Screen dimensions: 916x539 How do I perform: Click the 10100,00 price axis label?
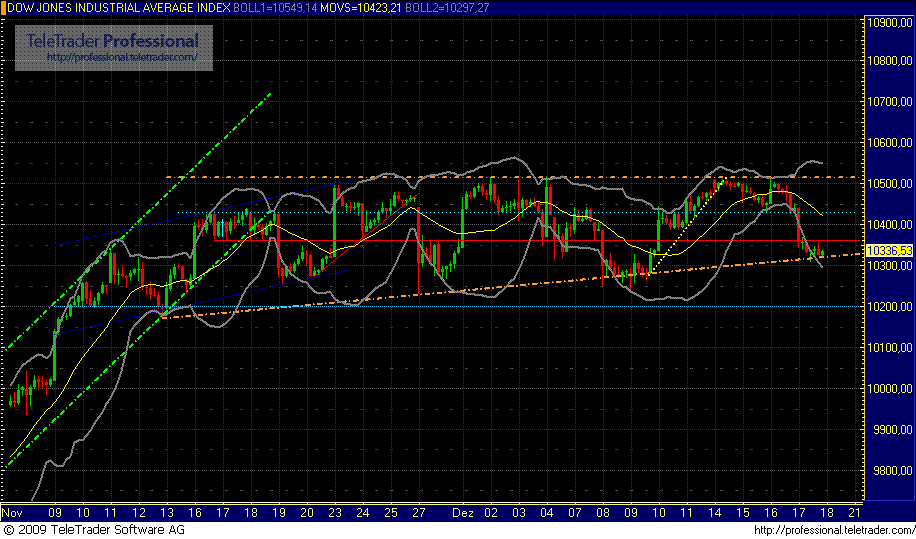coord(890,347)
